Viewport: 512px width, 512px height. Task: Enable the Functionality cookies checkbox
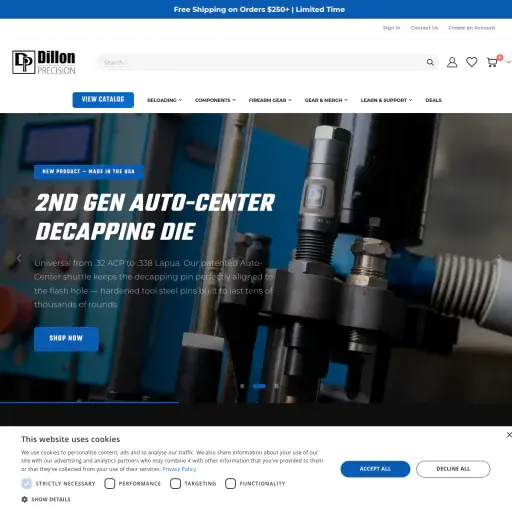(230, 483)
